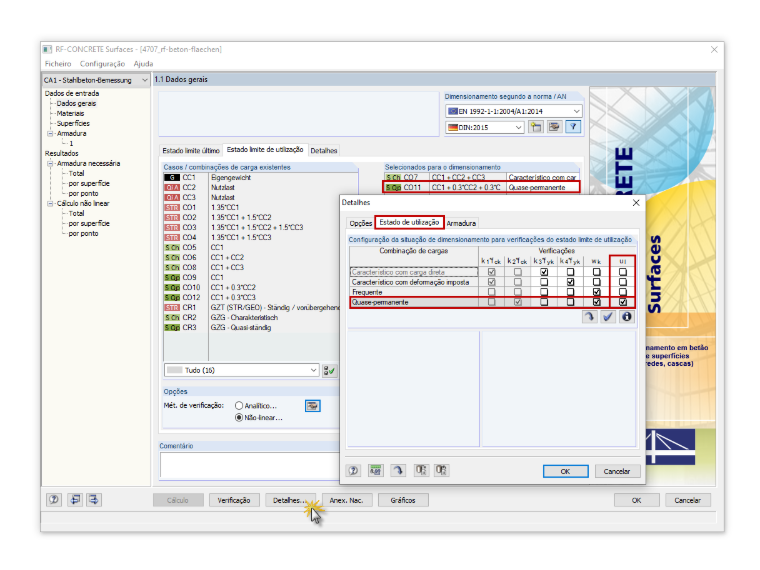Select Dados gerais in the navigator tree
The image size is (760, 570).
coord(76,104)
